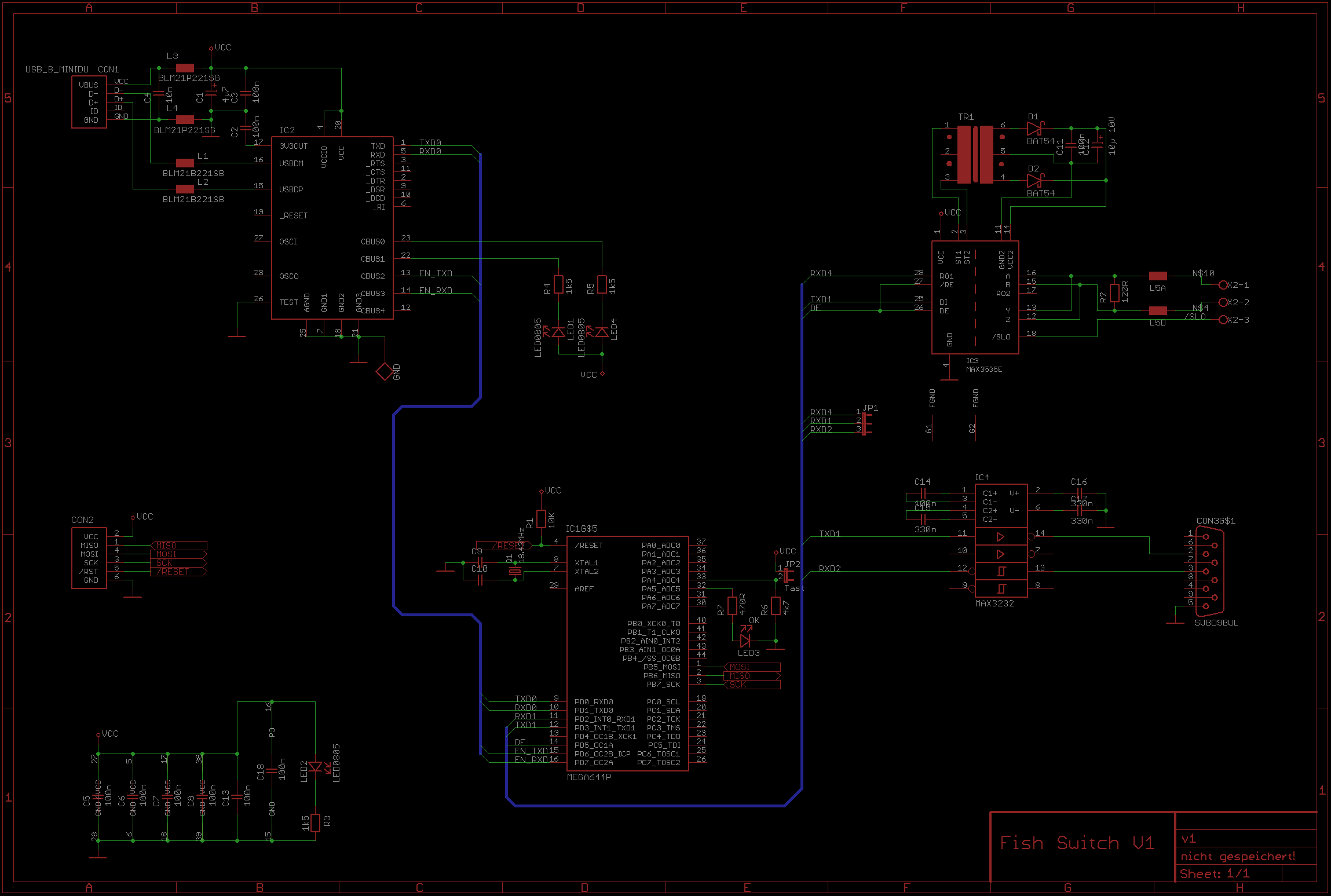Click the '3V3OUT' pin name on IC2
The height and width of the screenshot is (896, 1331).
[x=294, y=146]
